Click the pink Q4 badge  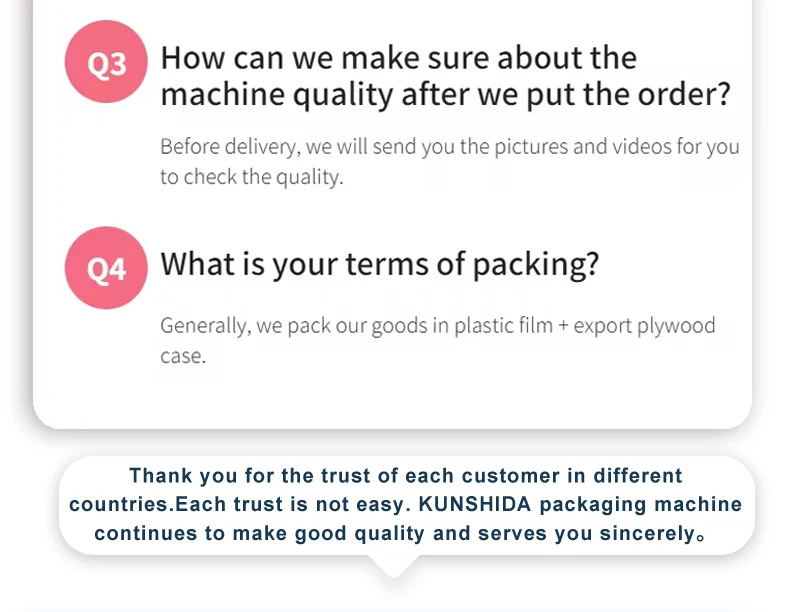[x=106, y=269]
